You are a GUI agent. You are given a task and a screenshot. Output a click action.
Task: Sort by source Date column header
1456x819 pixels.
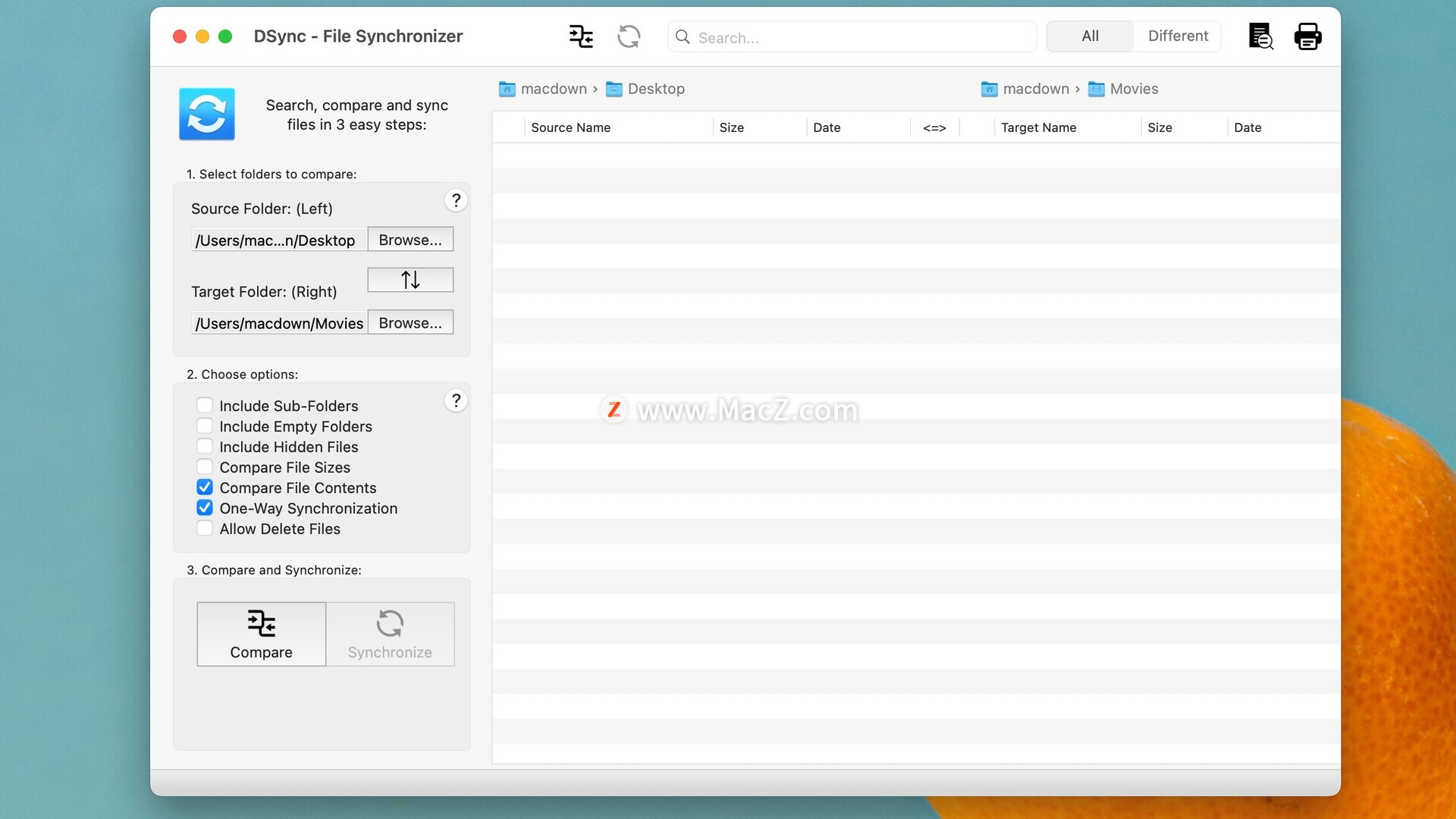(x=858, y=128)
